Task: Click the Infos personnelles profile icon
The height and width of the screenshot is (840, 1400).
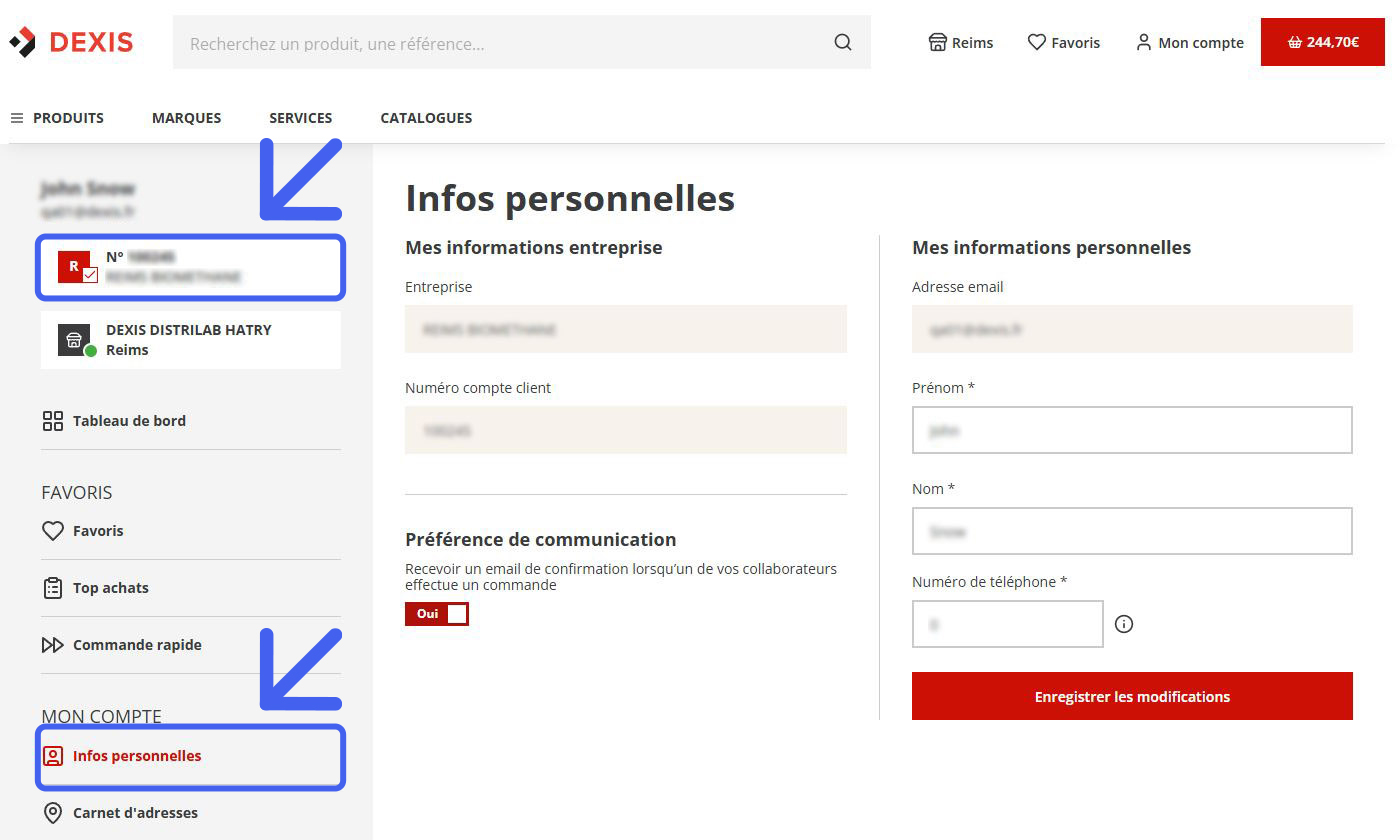Action: [x=53, y=756]
